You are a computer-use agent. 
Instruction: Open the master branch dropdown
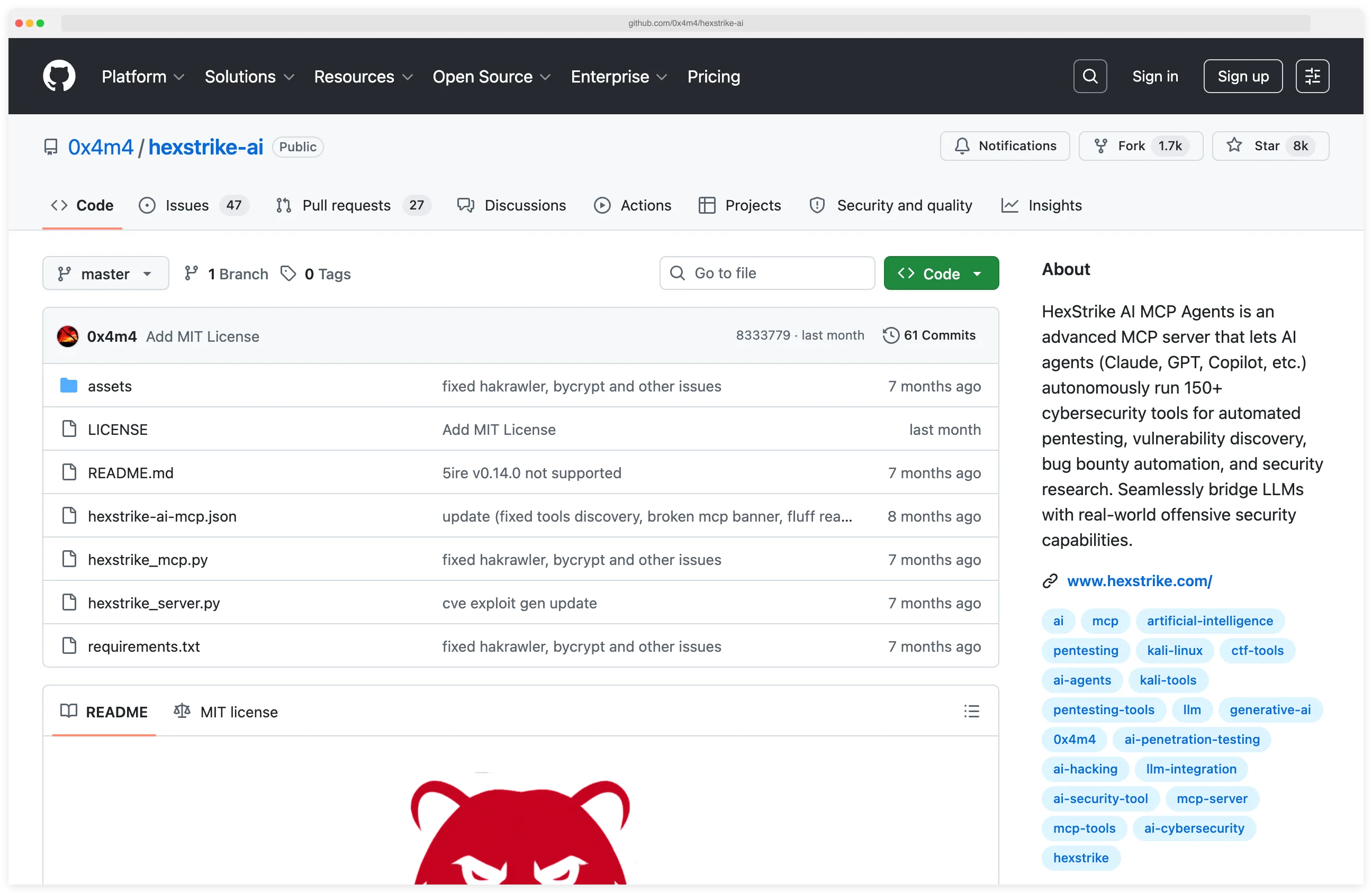point(105,273)
